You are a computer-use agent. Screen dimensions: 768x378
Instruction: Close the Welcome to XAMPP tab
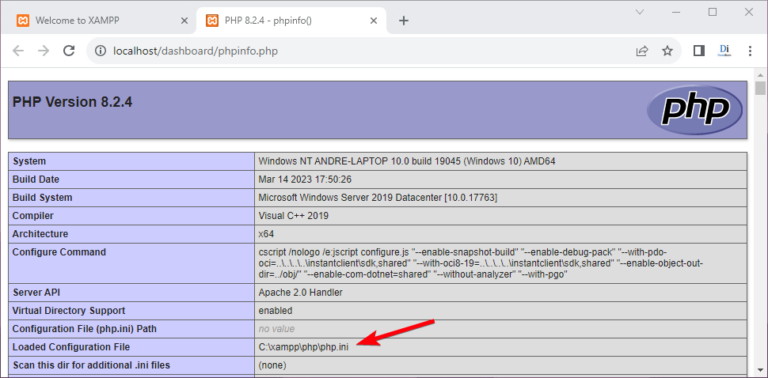[x=184, y=21]
